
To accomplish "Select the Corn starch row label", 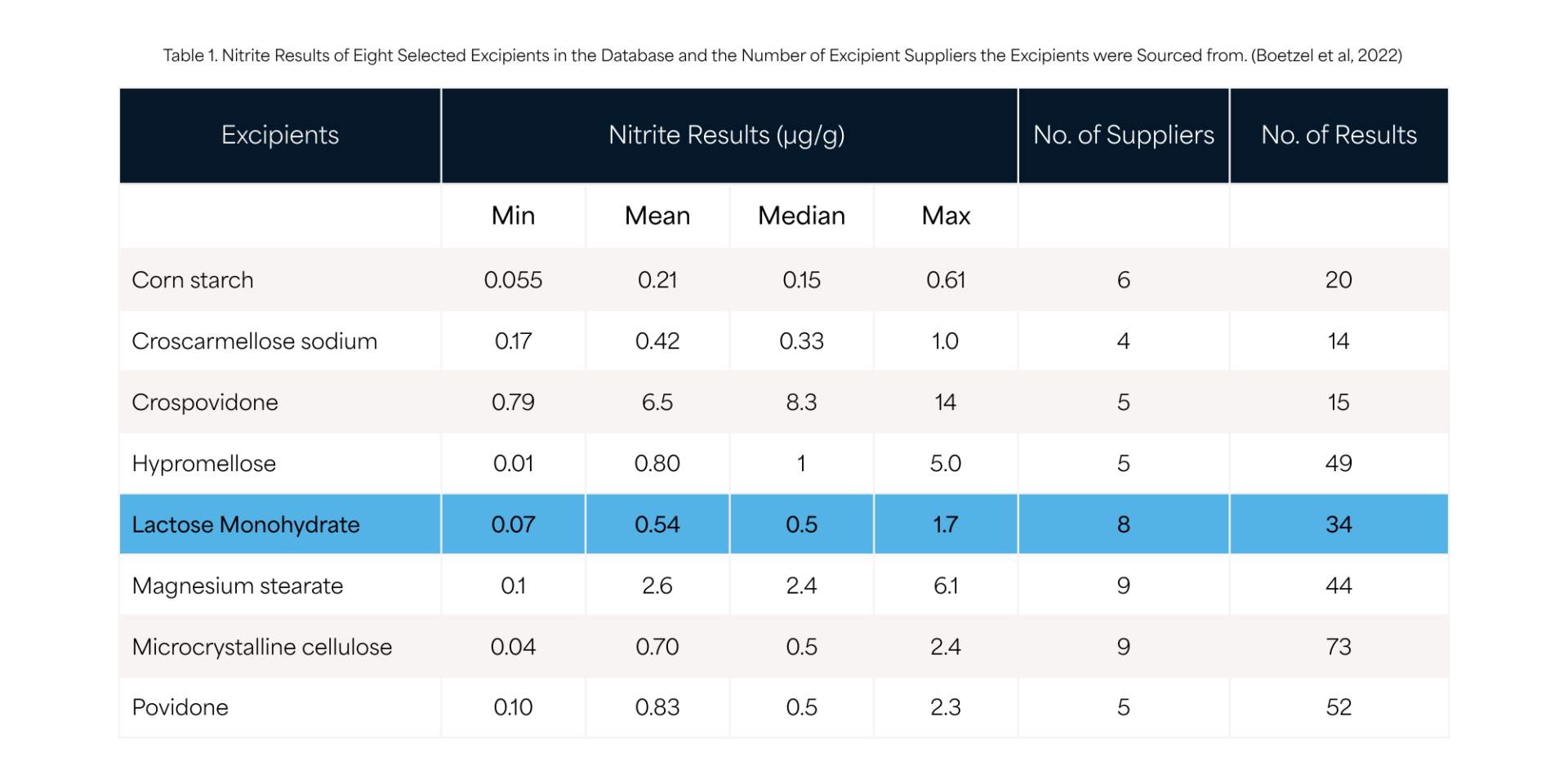I will (x=193, y=280).
